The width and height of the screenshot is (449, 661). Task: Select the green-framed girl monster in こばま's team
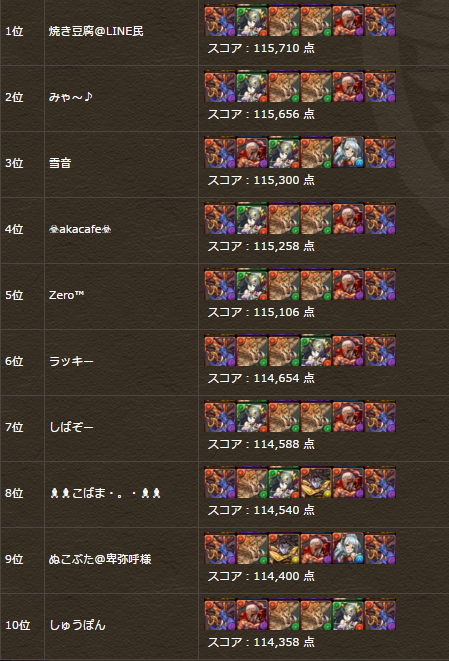pos(284,482)
